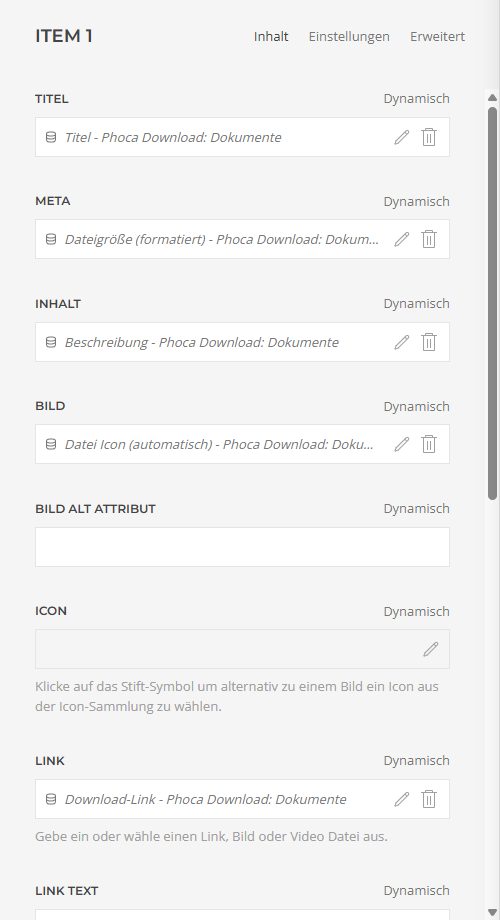This screenshot has height=920, width=500.
Task: Click the database icon in Titel field
Action: point(51,137)
